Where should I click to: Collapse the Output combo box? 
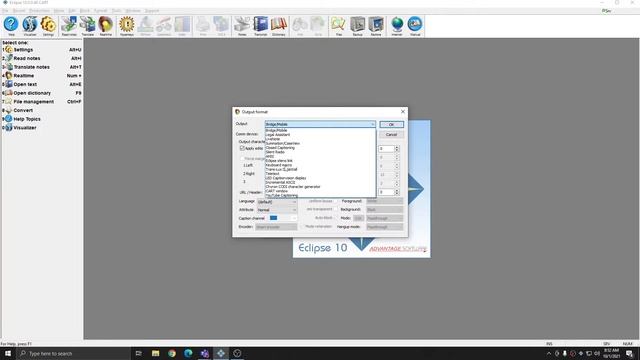tap(372, 124)
